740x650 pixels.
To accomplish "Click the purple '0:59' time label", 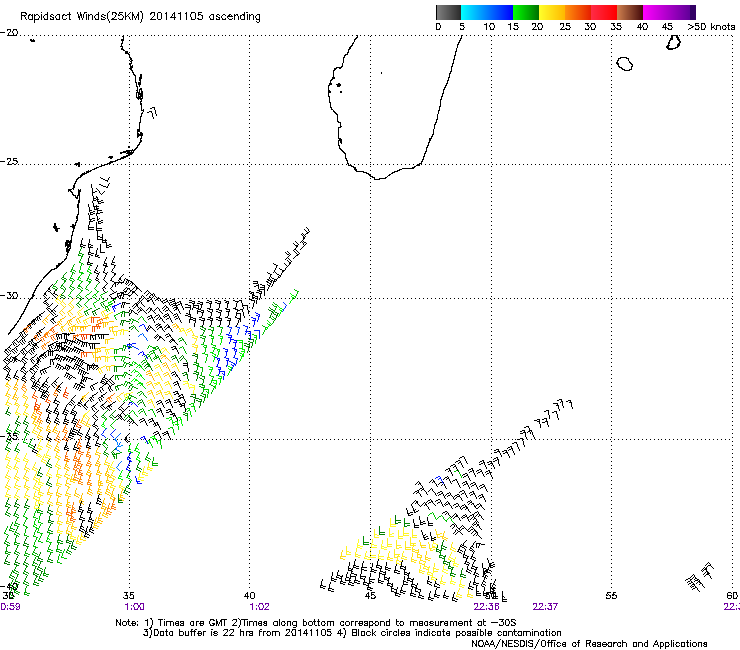I will point(10,607).
